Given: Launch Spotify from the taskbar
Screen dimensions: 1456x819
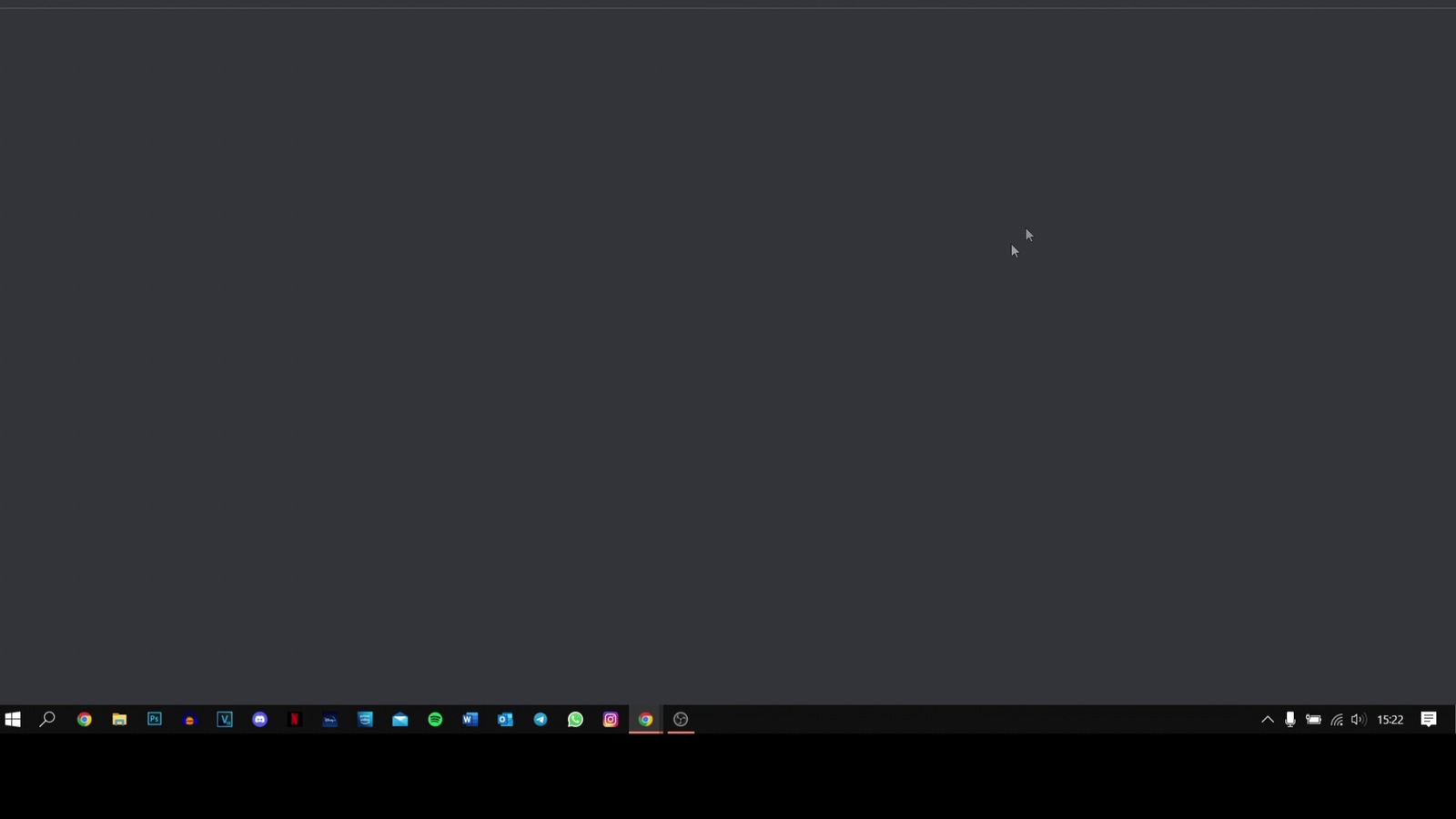Looking at the screenshot, I should [435, 719].
